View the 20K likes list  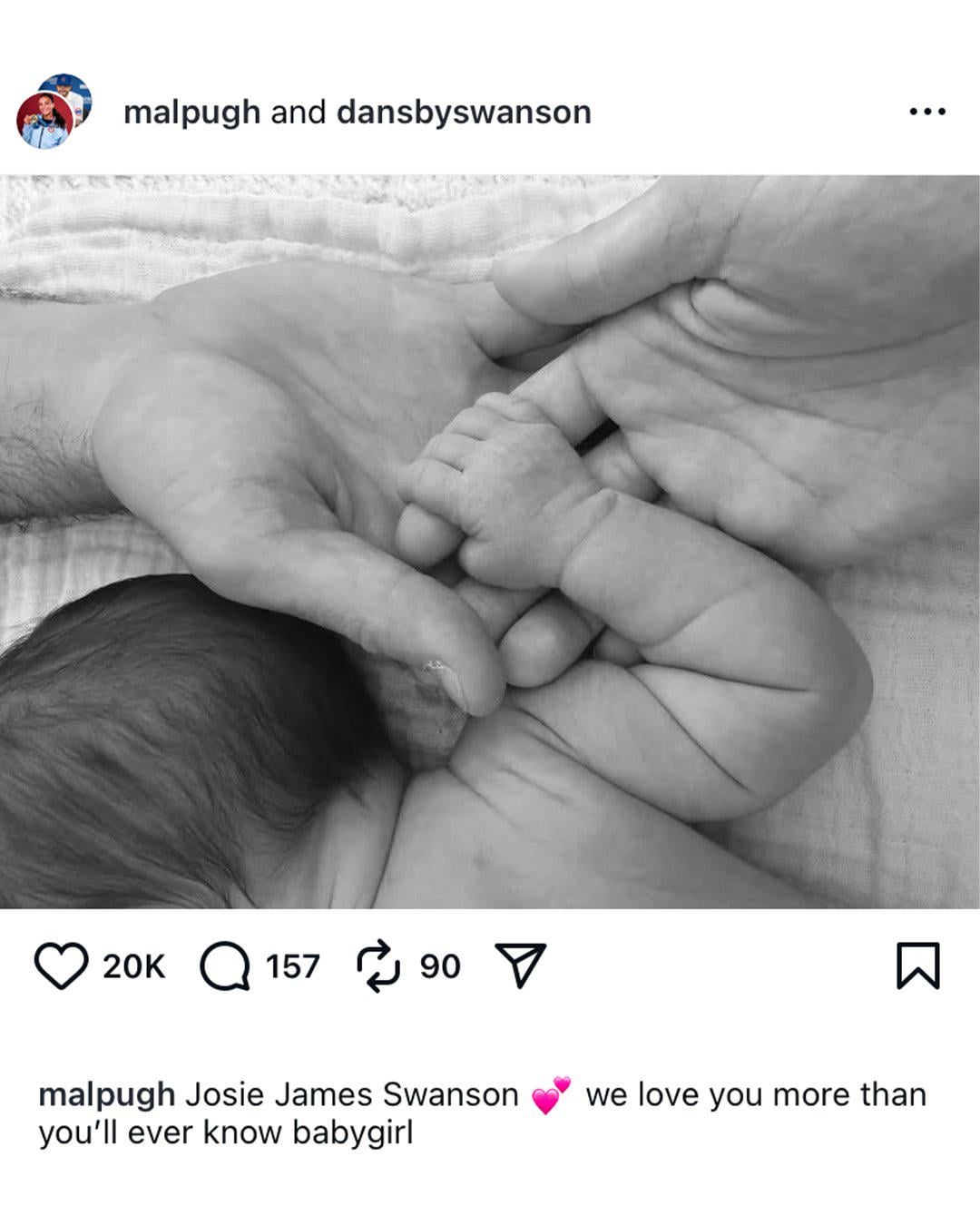point(133,967)
